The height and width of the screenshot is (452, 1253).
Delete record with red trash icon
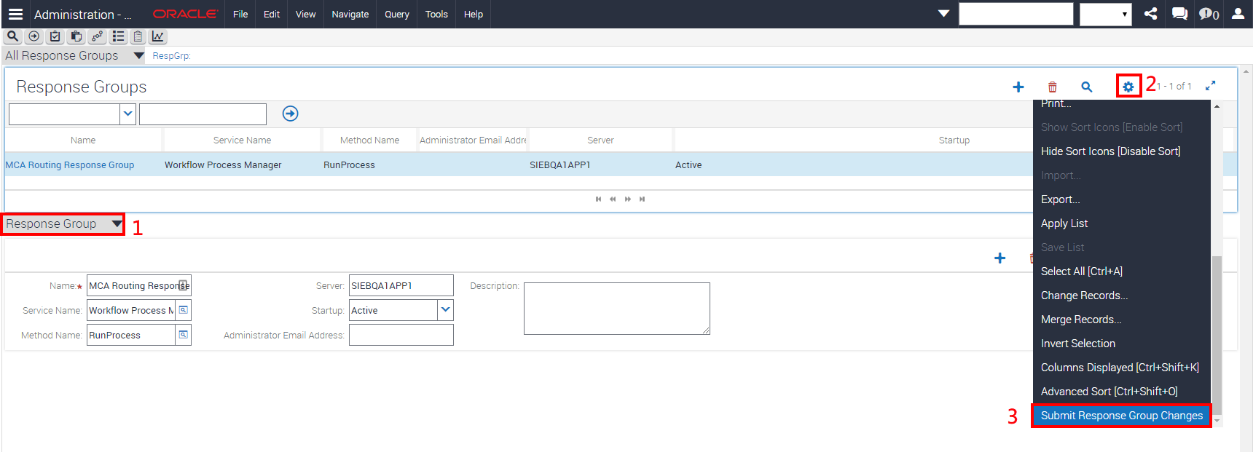1052,87
